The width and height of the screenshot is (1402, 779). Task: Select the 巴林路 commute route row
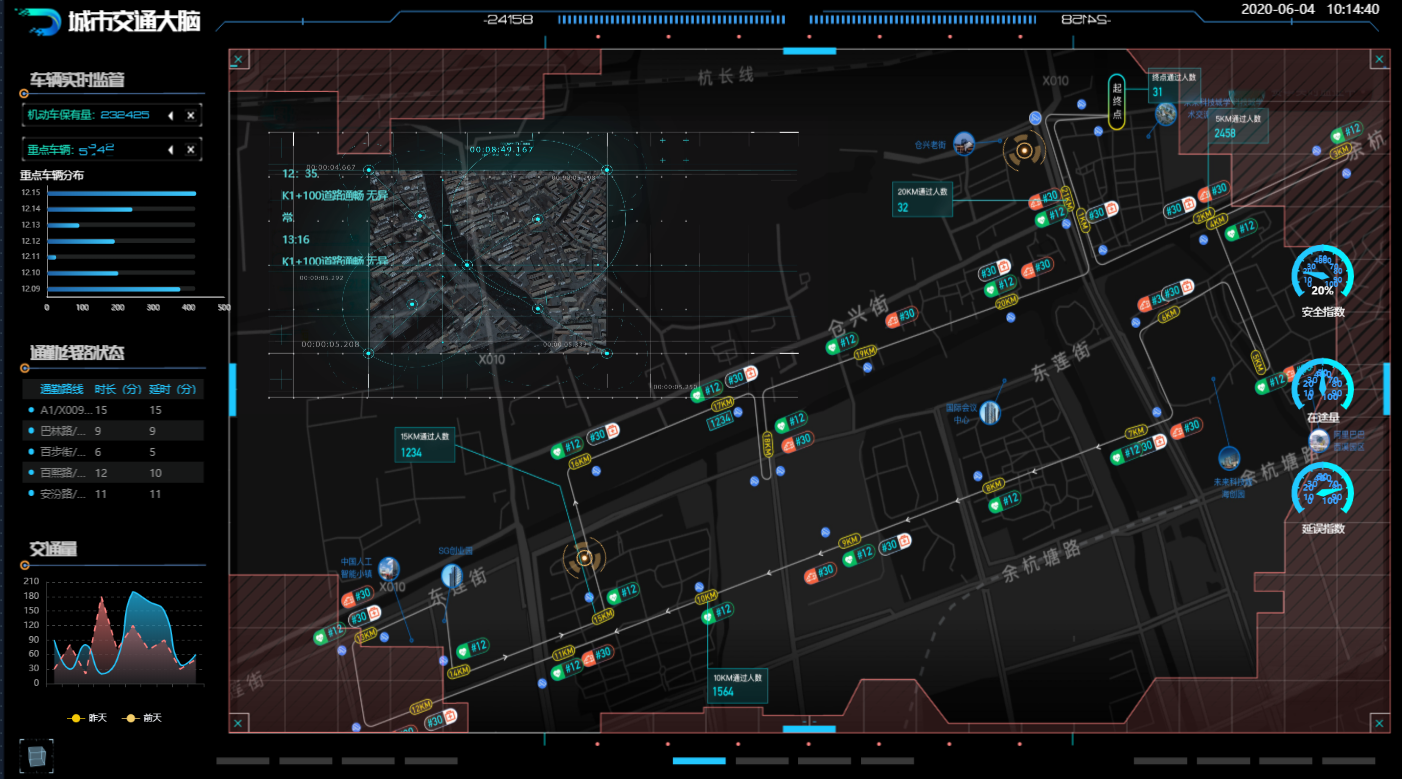(x=113, y=431)
